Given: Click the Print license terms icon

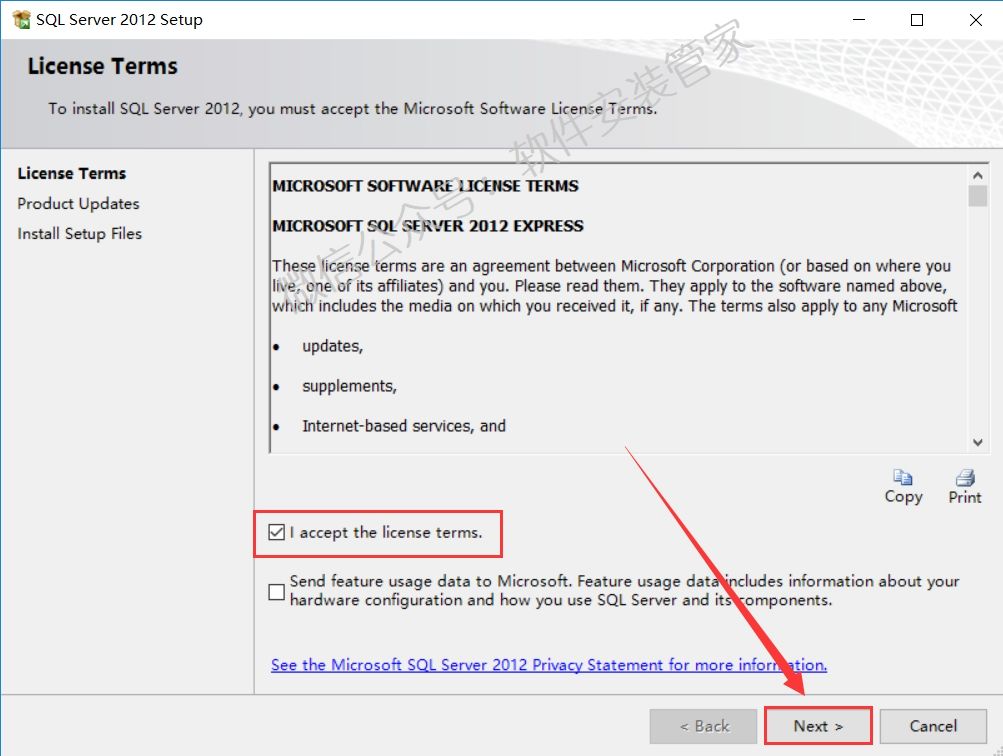Looking at the screenshot, I should (965, 477).
